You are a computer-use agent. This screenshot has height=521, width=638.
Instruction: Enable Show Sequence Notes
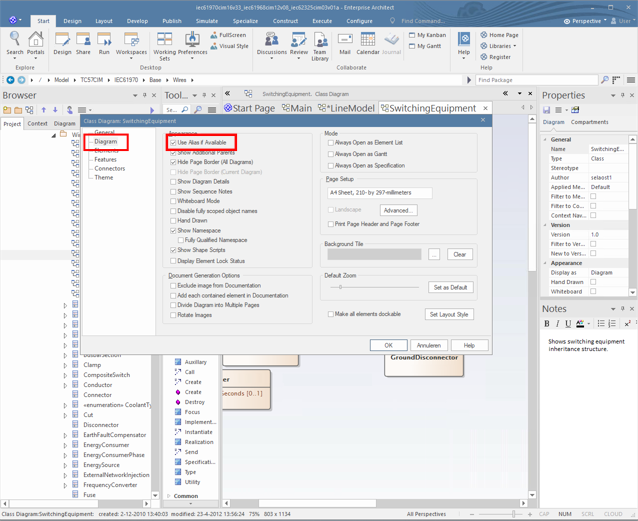tap(173, 191)
